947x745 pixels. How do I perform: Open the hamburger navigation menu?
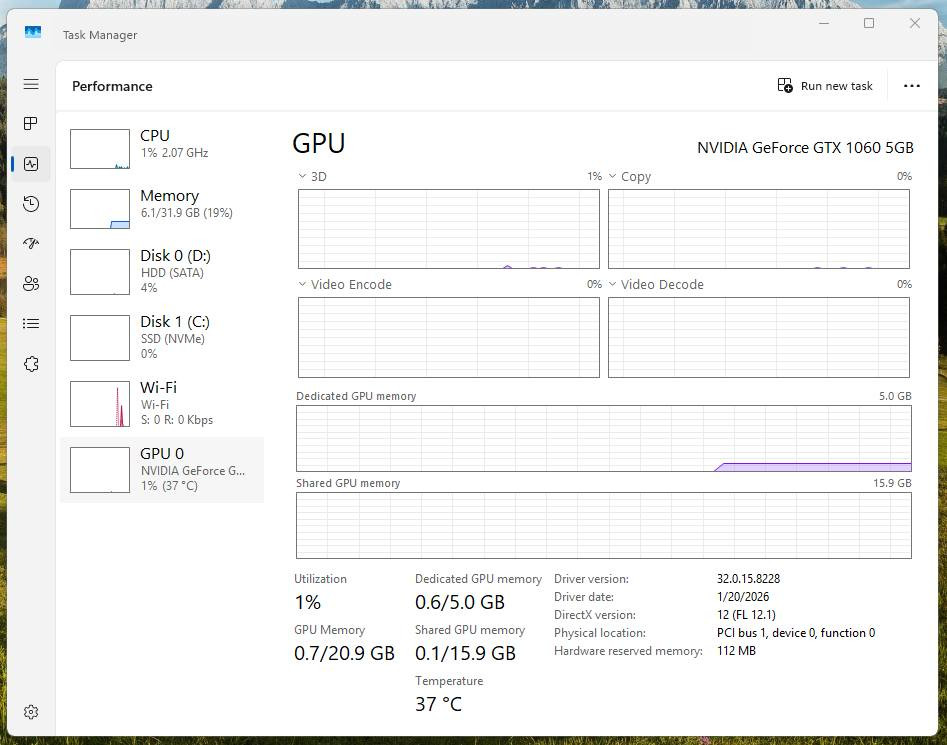point(31,85)
